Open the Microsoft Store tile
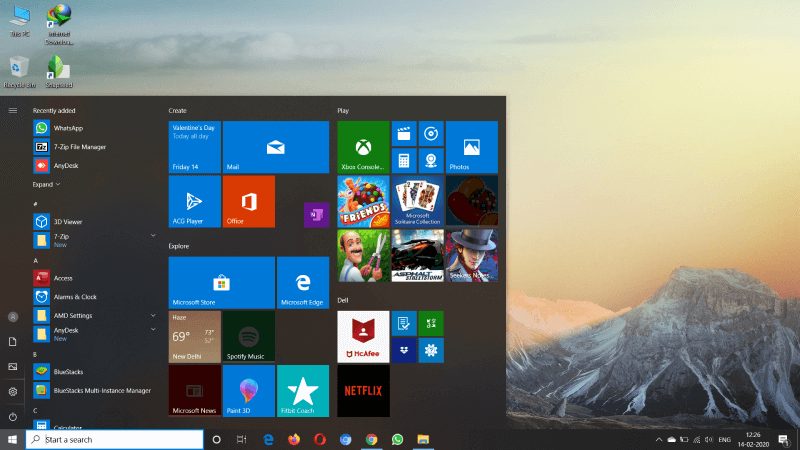 tap(221, 283)
